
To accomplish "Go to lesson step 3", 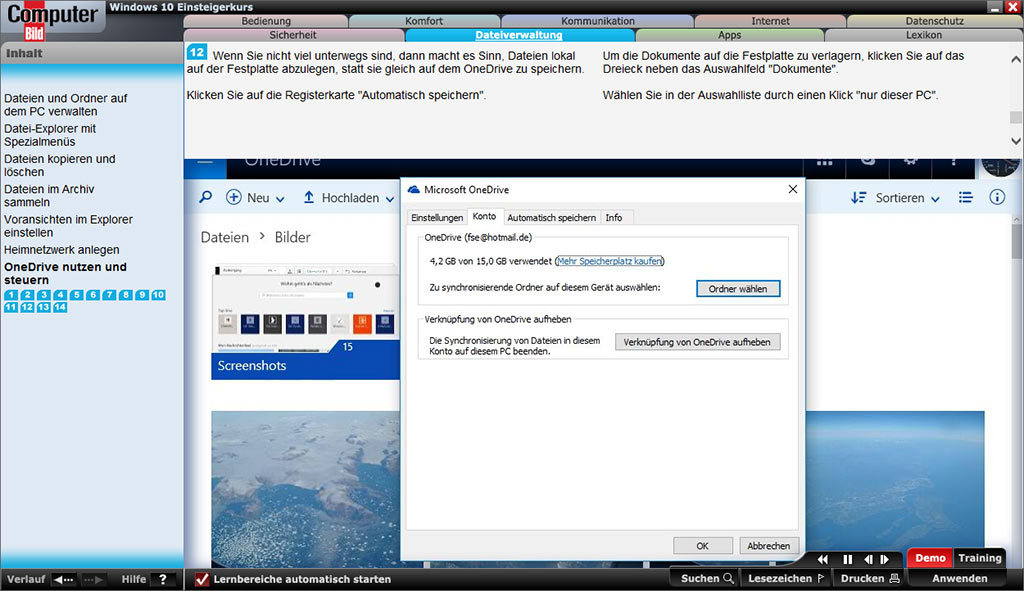I will pyautogui.click(x=44, y=295).
